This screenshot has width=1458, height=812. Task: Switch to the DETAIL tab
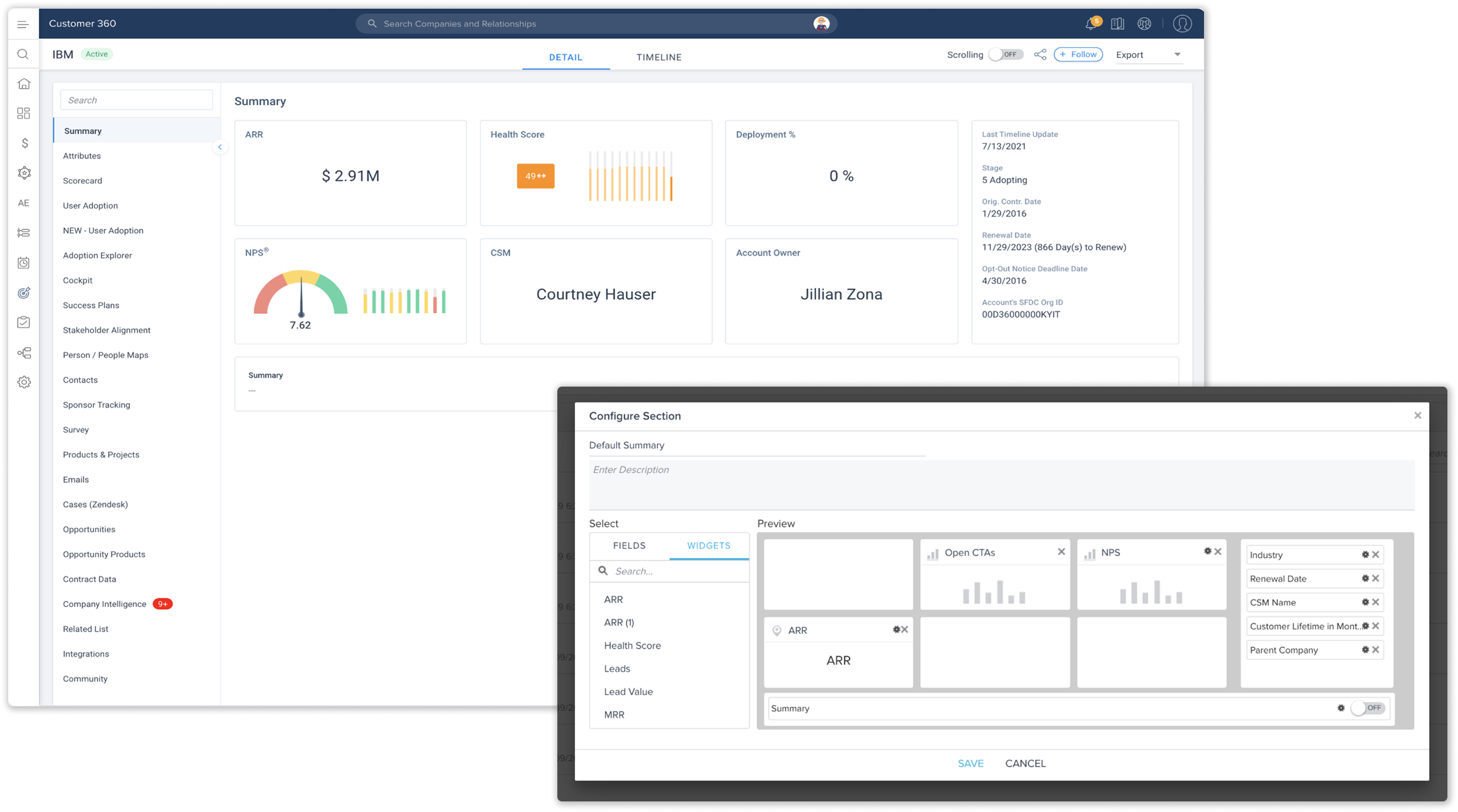tap(566, 57)
